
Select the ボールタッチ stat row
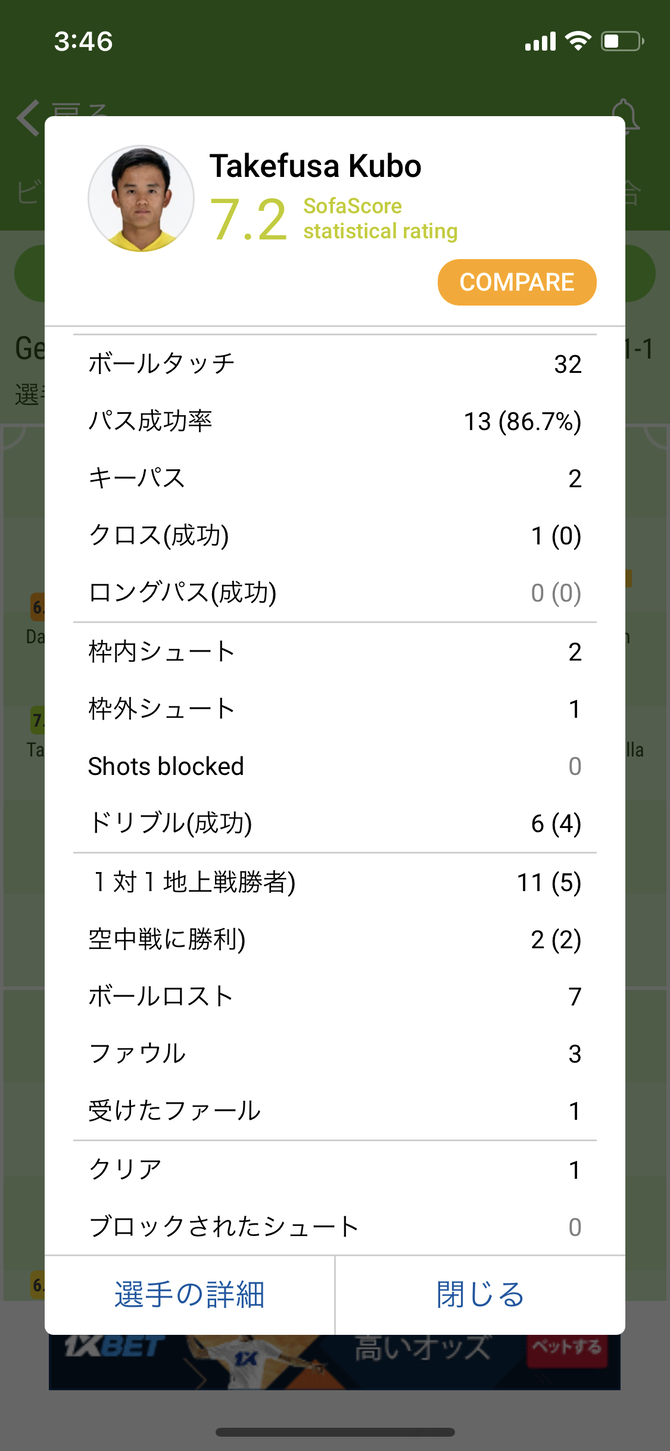(x=335, y=364)
